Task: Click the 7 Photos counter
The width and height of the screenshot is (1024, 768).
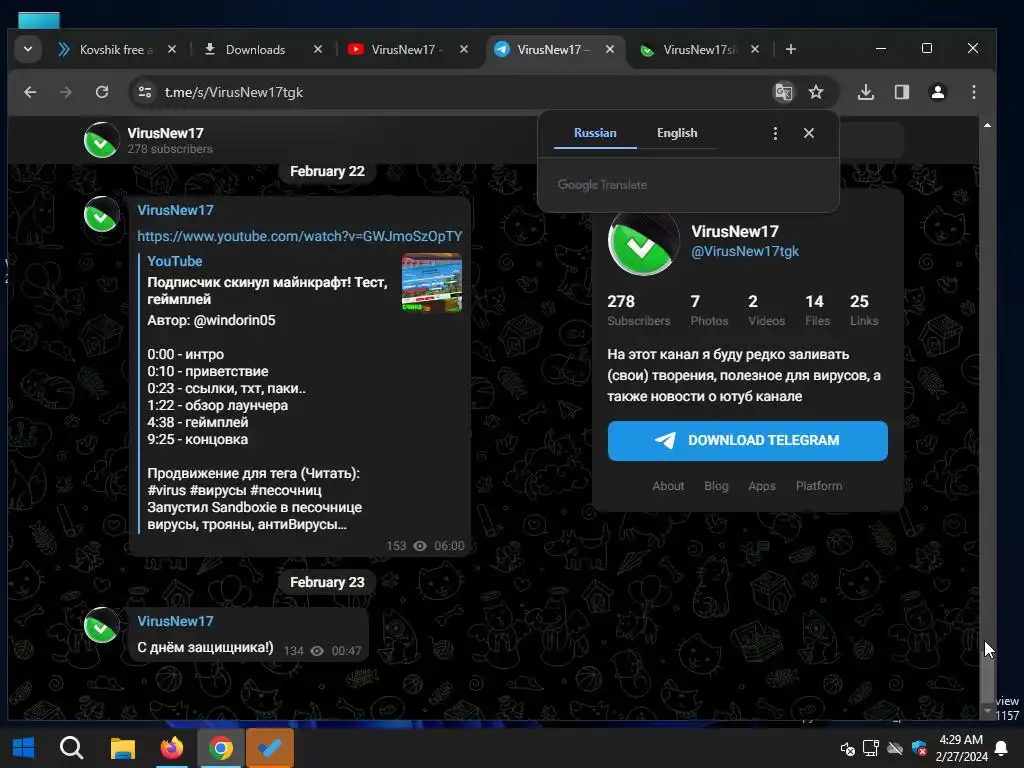Action: 709,310
